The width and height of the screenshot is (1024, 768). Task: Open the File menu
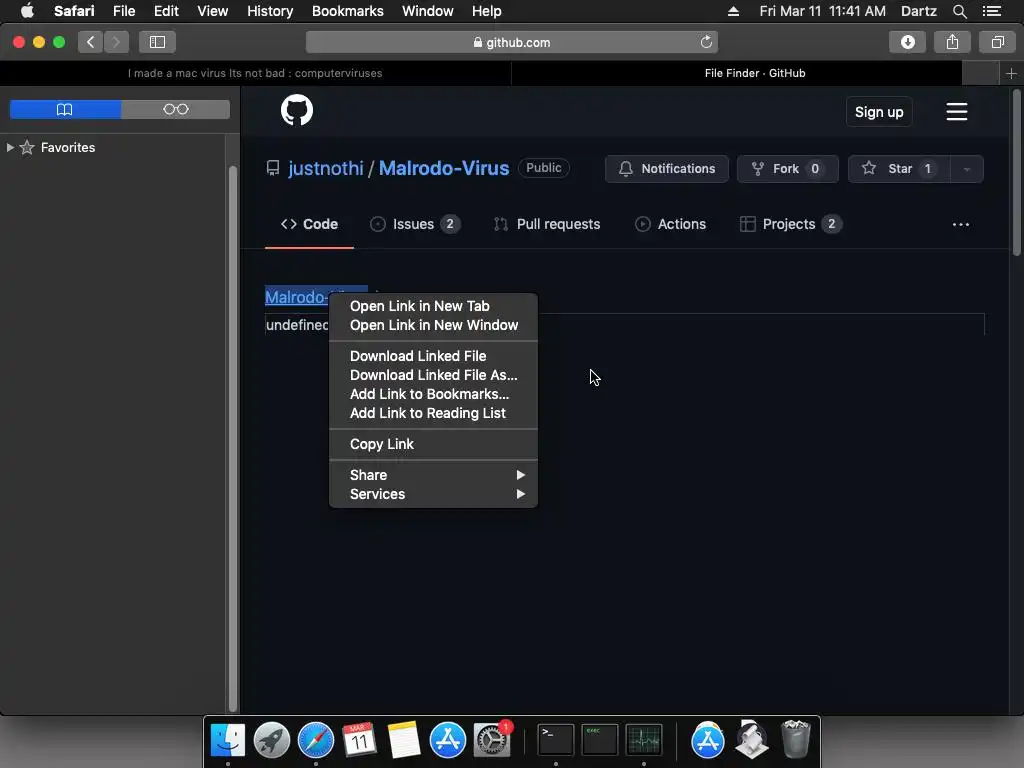point(123,11)
